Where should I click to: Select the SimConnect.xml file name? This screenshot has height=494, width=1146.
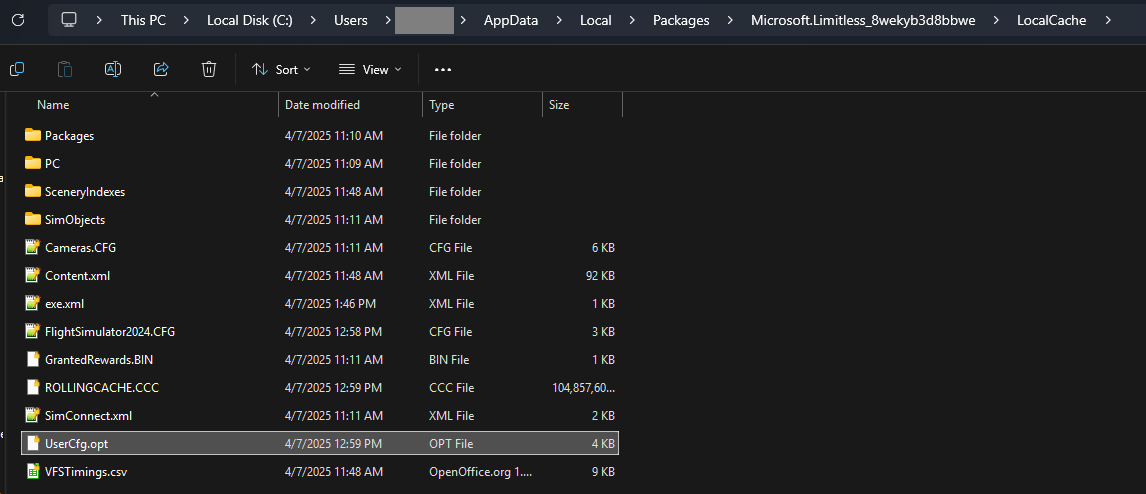pos(88,416)
